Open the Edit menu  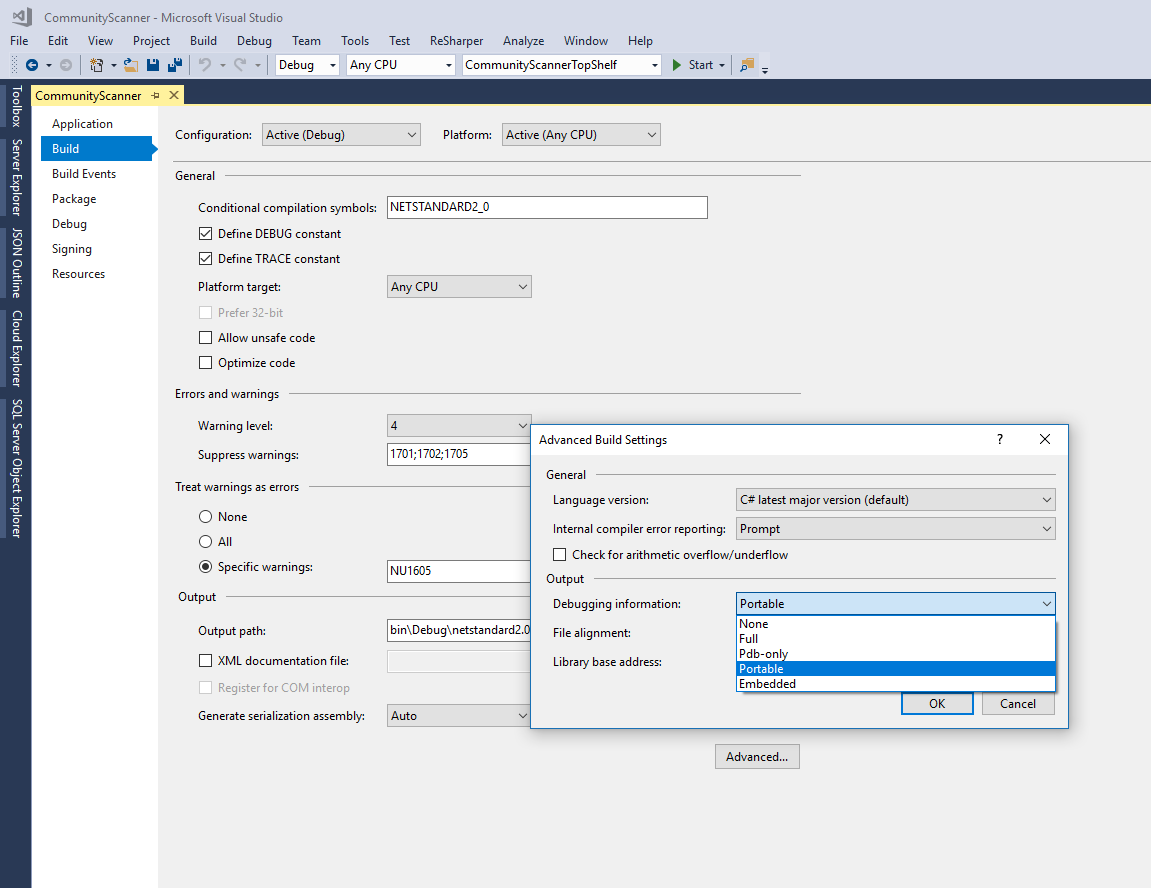click(x=58, y=41)
